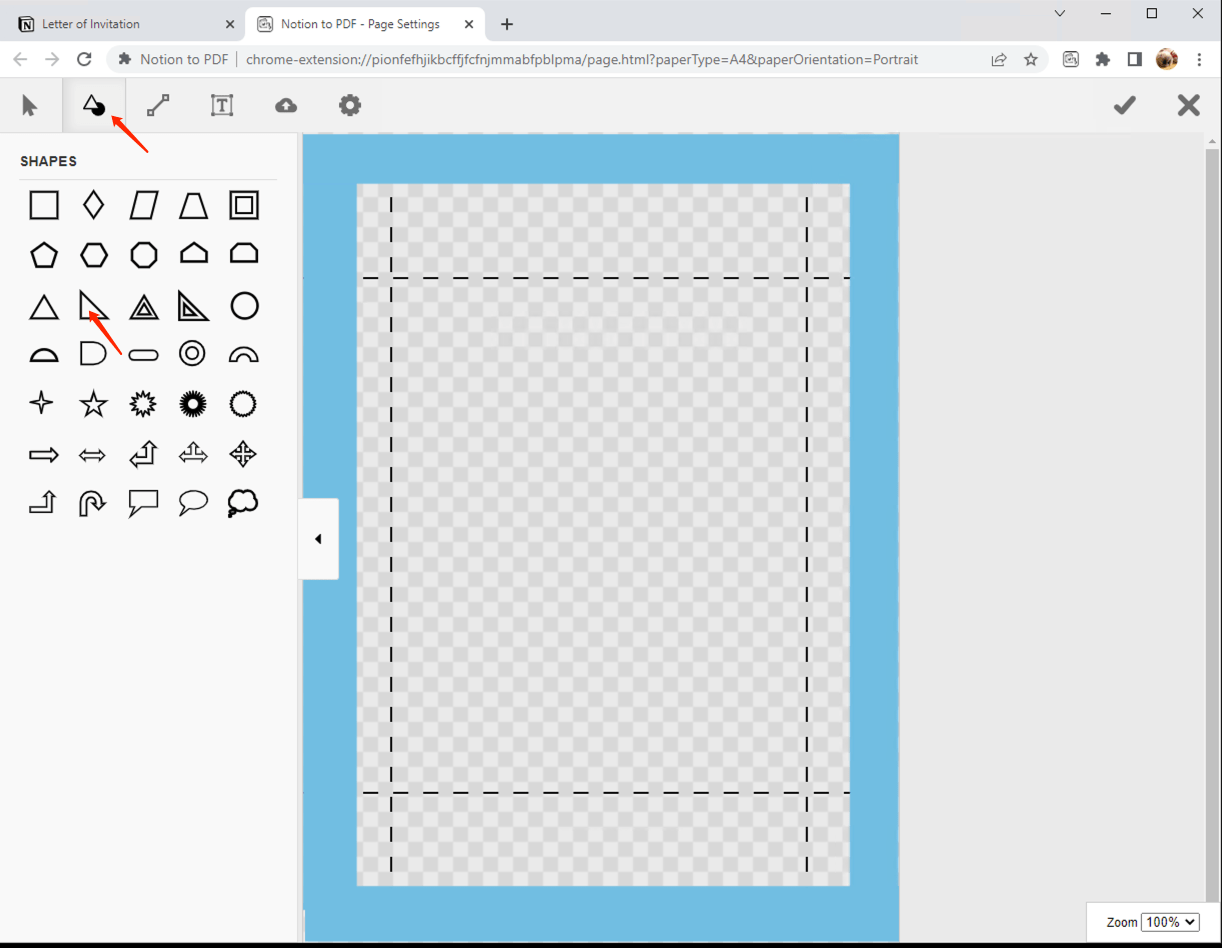Switch to the Notion to PDF Page Settings tab
The height and width of the screenshot is (948, 1222).
point(355,23)
